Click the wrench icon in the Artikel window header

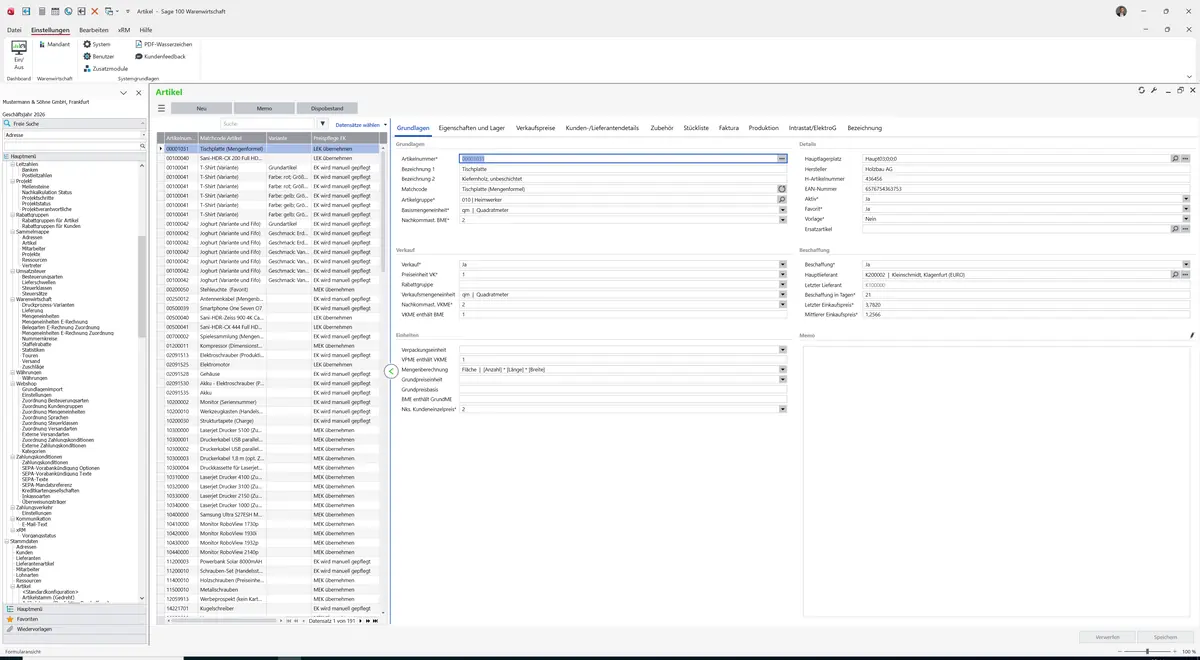tap(1154, 90)
